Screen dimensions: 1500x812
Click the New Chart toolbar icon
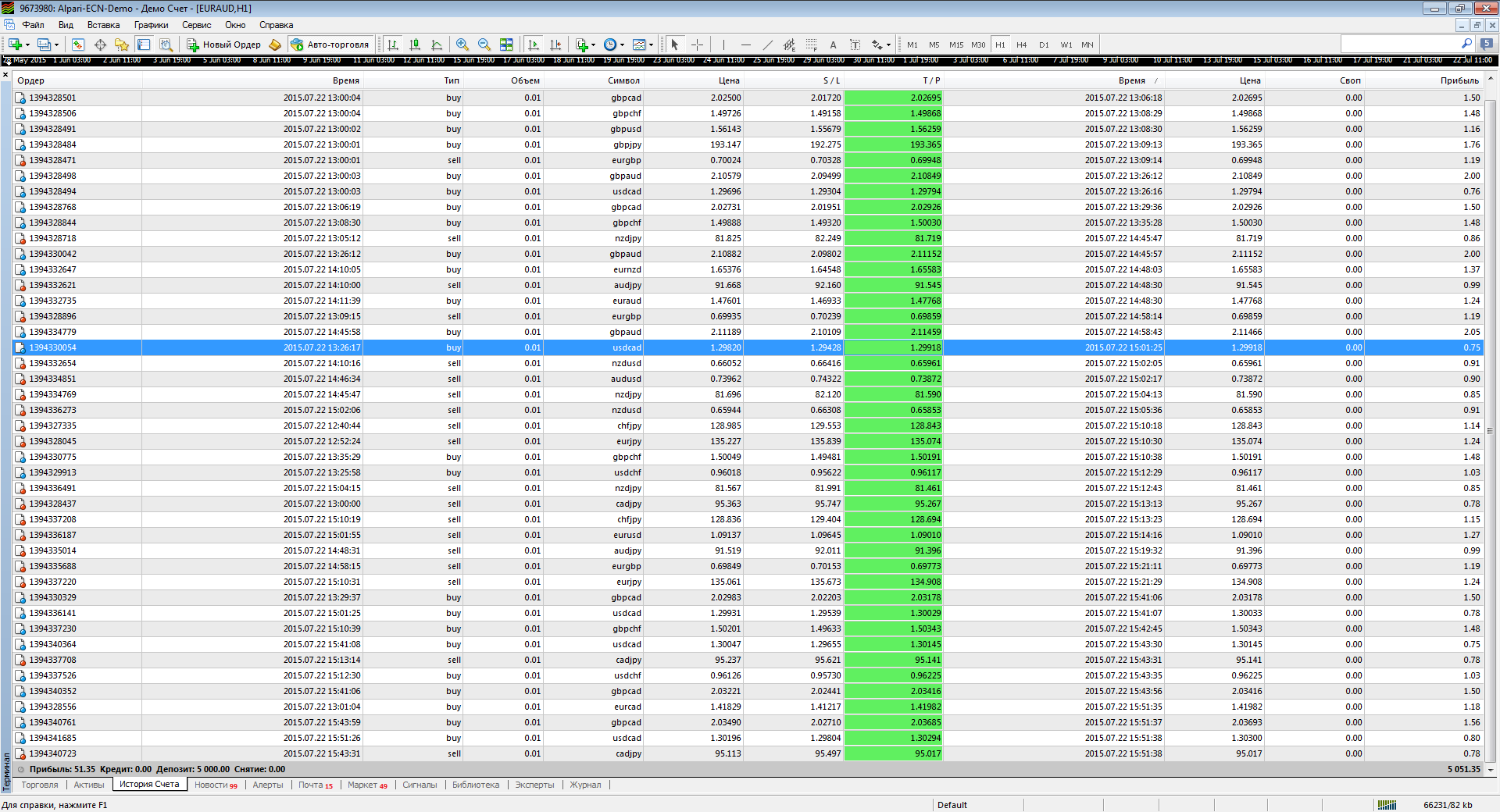(15, 45)
